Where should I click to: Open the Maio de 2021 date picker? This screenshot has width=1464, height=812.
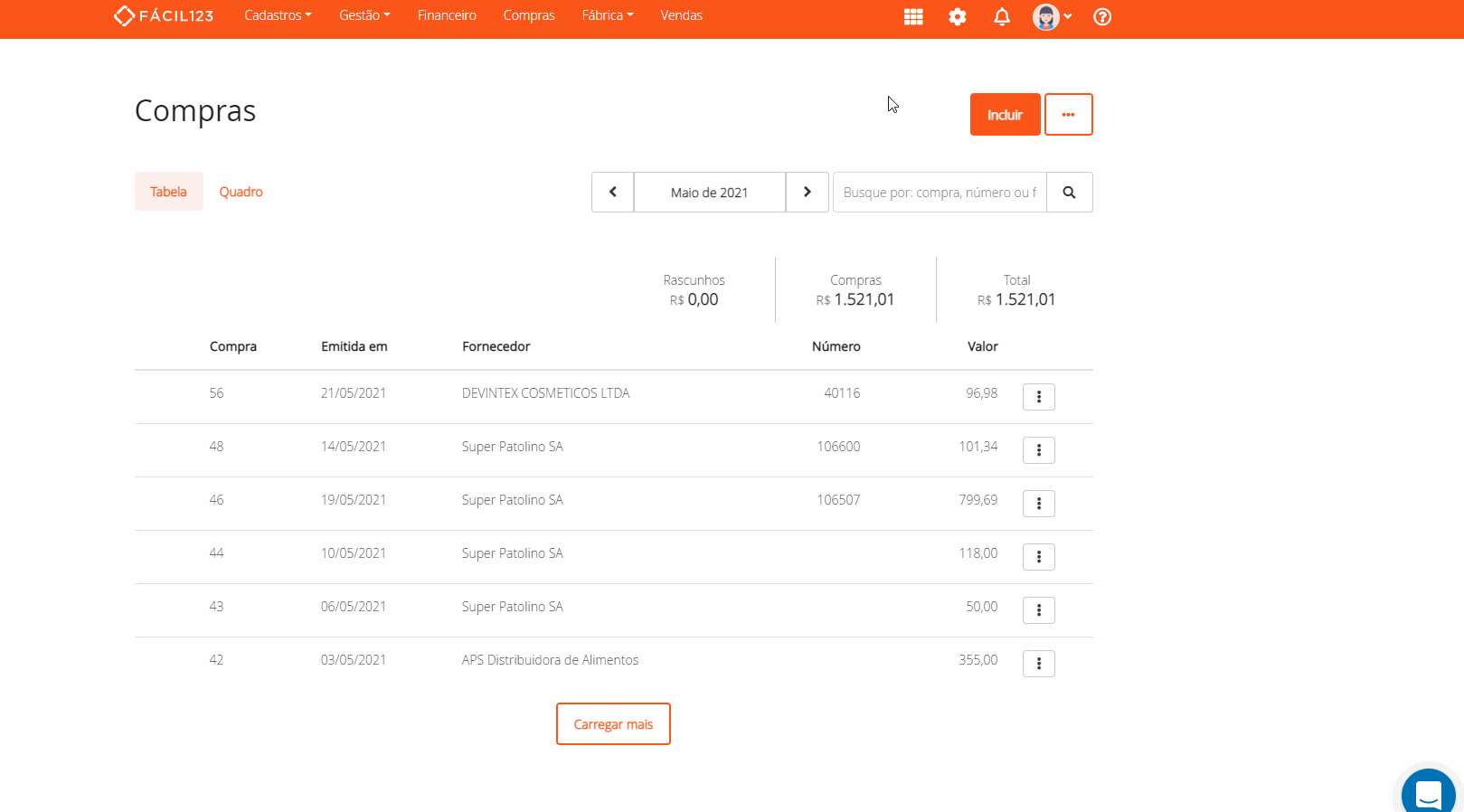click(x=710, y=193)
